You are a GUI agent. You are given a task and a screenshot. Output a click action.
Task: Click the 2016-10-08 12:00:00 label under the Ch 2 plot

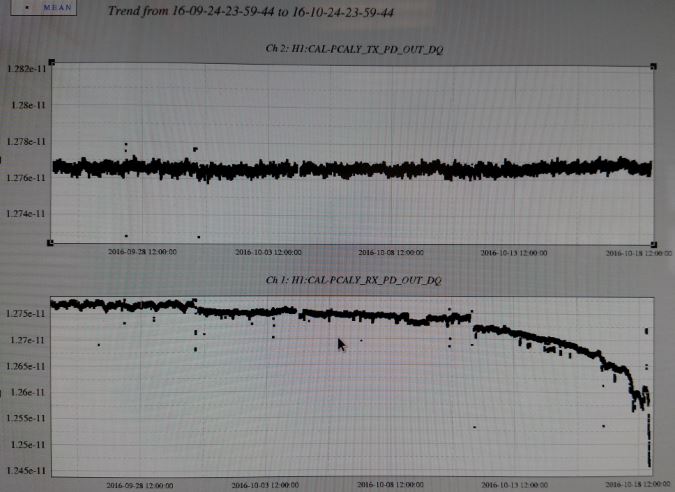tap(391, 253)
